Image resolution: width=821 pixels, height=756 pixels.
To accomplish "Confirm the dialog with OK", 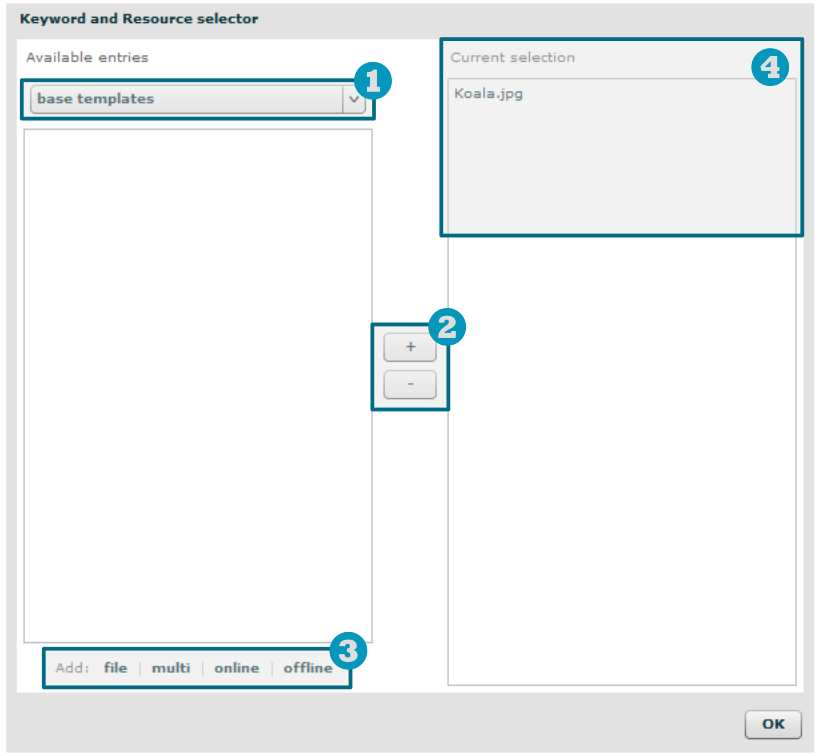I will tap(773, 724).
